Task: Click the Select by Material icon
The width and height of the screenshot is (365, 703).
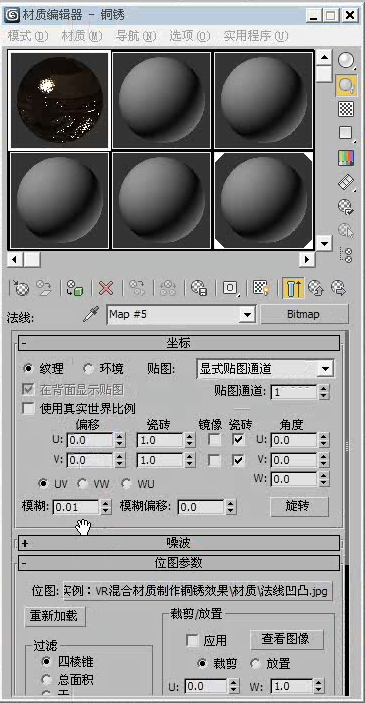Action: point(346,230)
